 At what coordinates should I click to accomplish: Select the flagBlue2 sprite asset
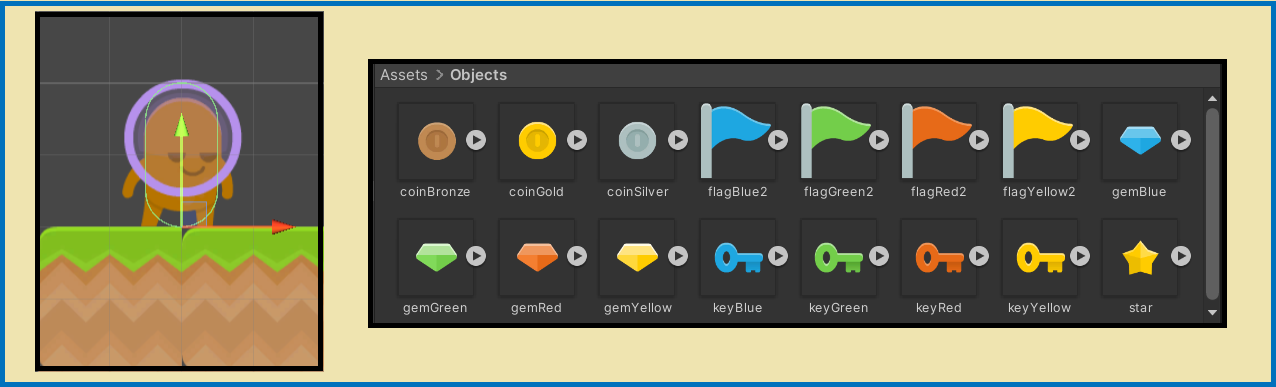(x=737, y=141)
